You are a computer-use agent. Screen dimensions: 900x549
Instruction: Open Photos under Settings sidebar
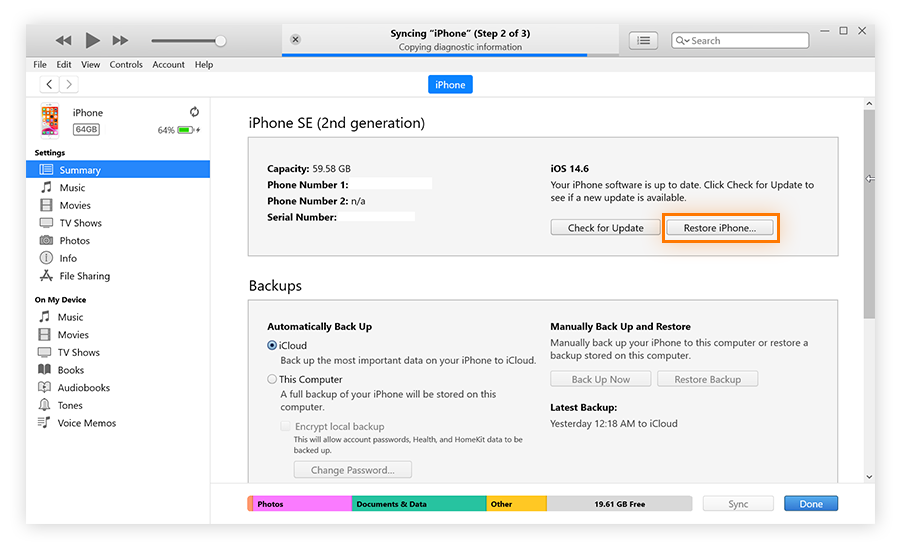coord(74,241)
